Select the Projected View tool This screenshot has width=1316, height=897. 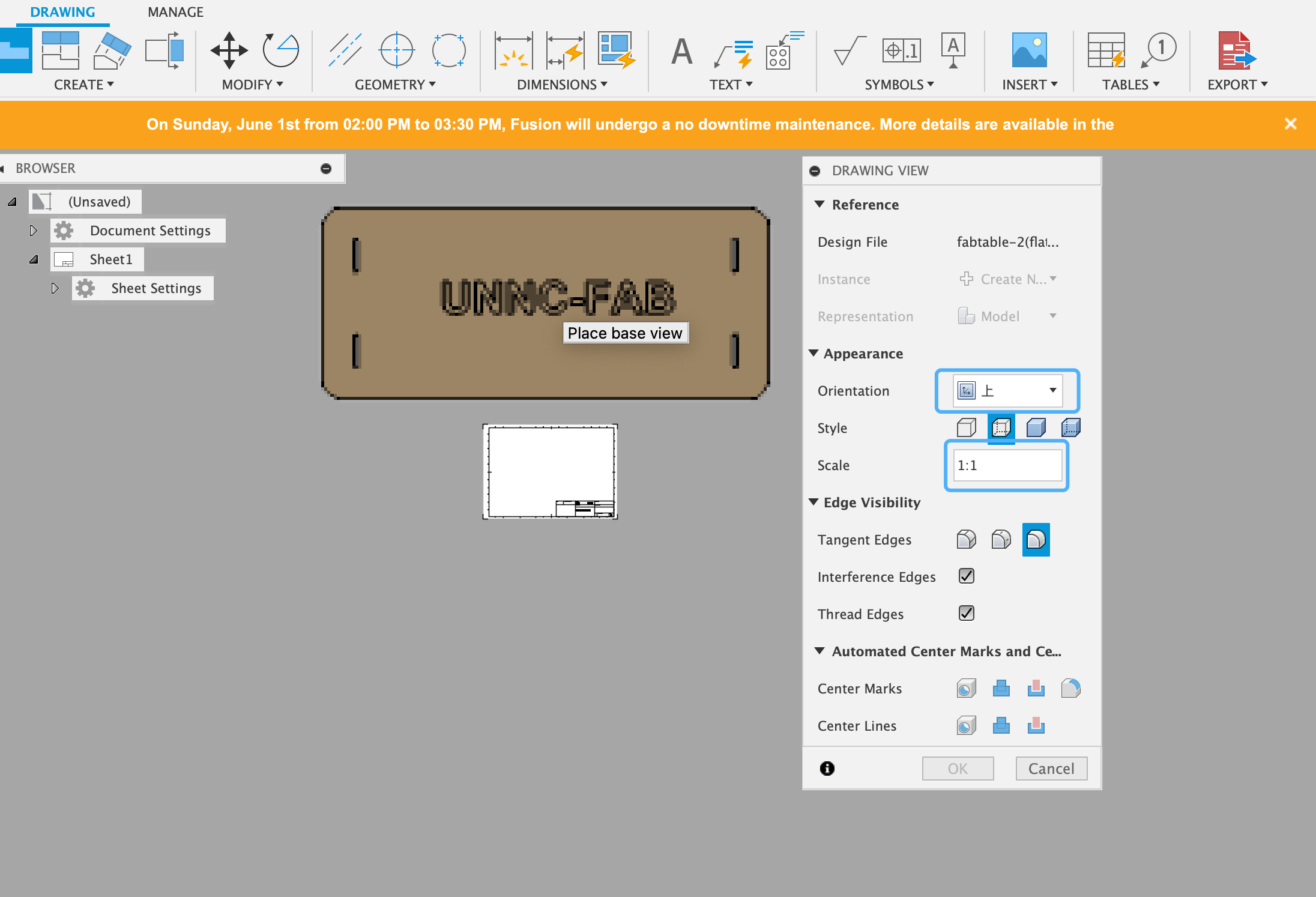(x=60, y=50)
